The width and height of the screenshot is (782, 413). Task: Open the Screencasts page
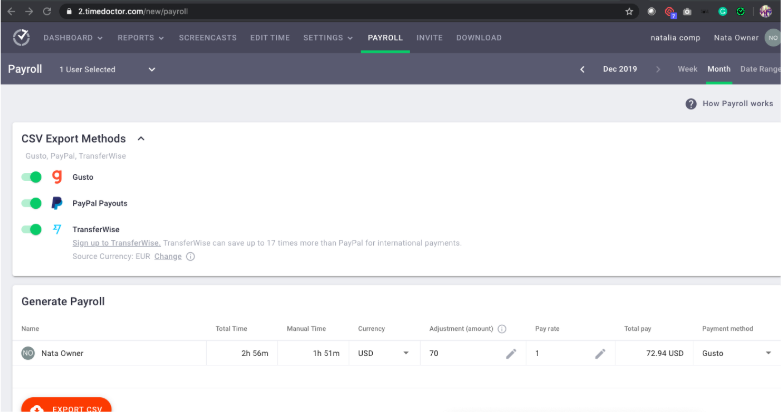pyautogui.click(x=207, y=38)
